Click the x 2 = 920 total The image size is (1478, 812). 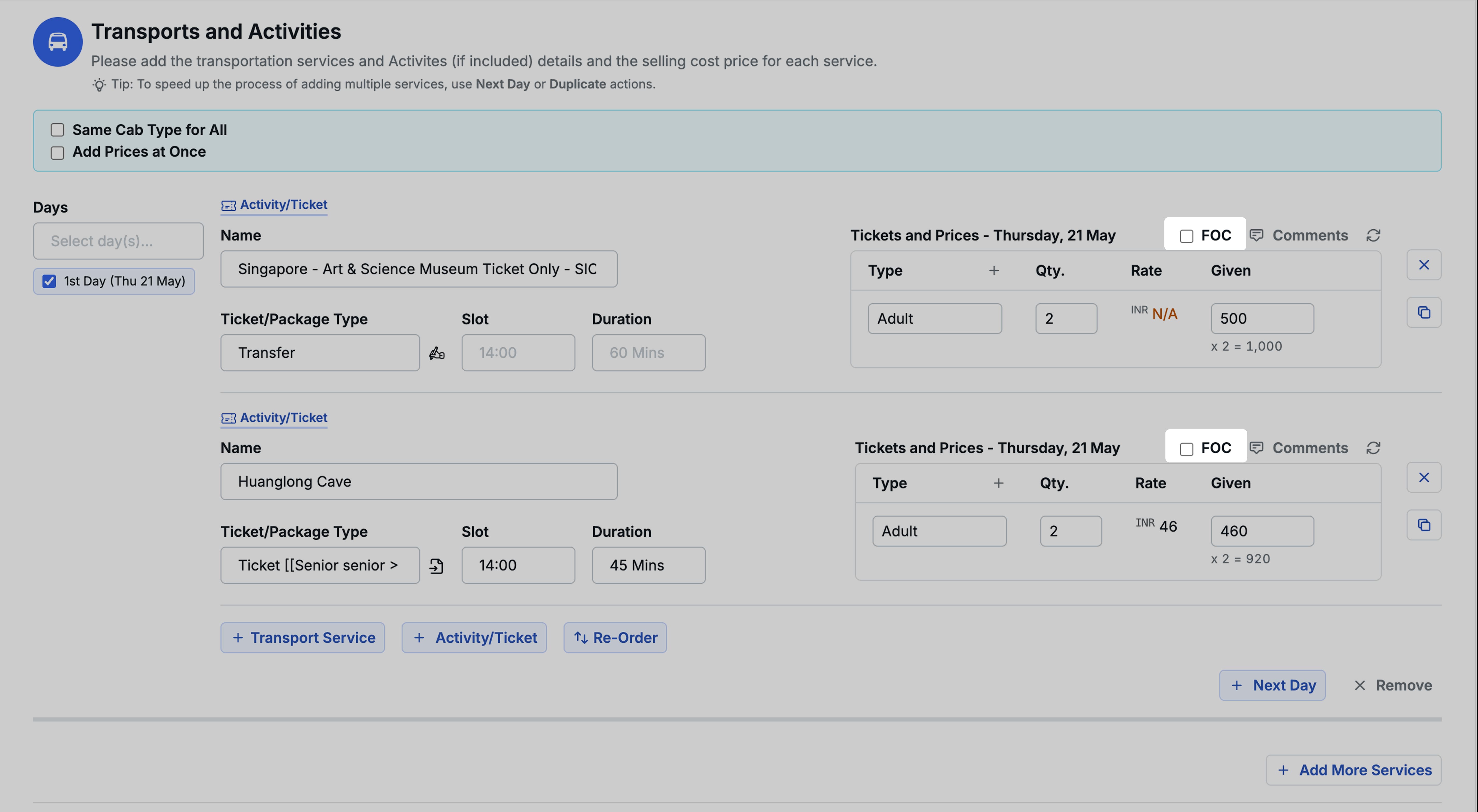pyautogui.click(x=1240, y=559)
